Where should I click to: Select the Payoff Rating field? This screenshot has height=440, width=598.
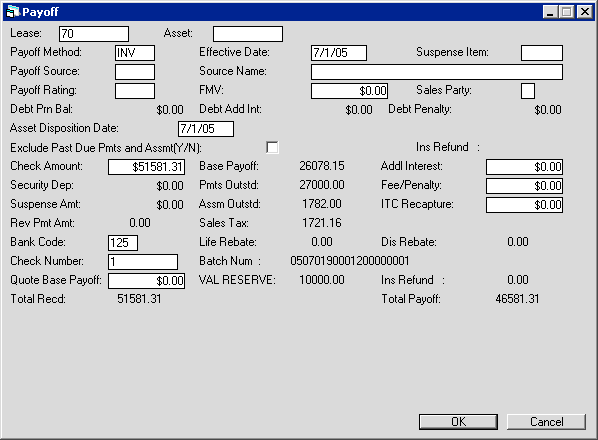(x=135, y=91)
